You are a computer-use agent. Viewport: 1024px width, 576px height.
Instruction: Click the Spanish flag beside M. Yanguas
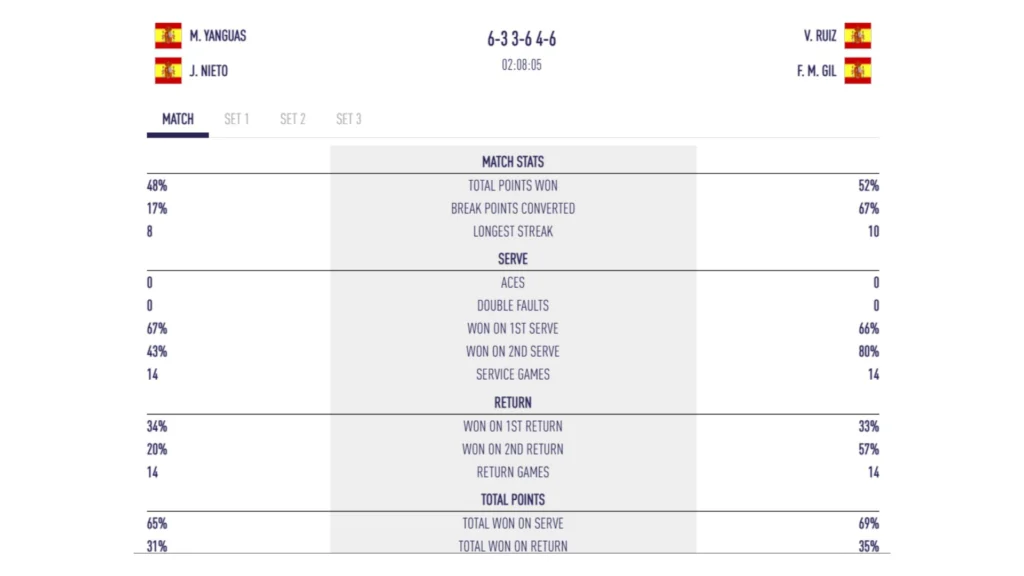168,36
